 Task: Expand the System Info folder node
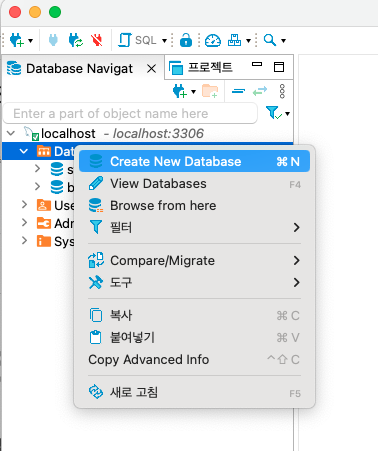point(24,240)
